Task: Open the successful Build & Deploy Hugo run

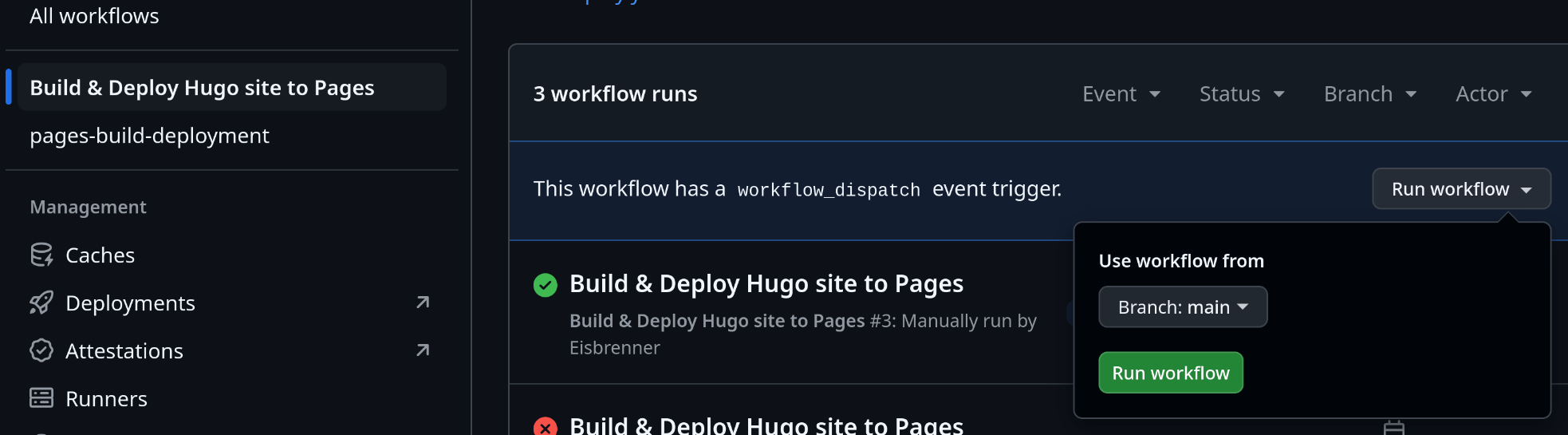Action: coord(766,284)
